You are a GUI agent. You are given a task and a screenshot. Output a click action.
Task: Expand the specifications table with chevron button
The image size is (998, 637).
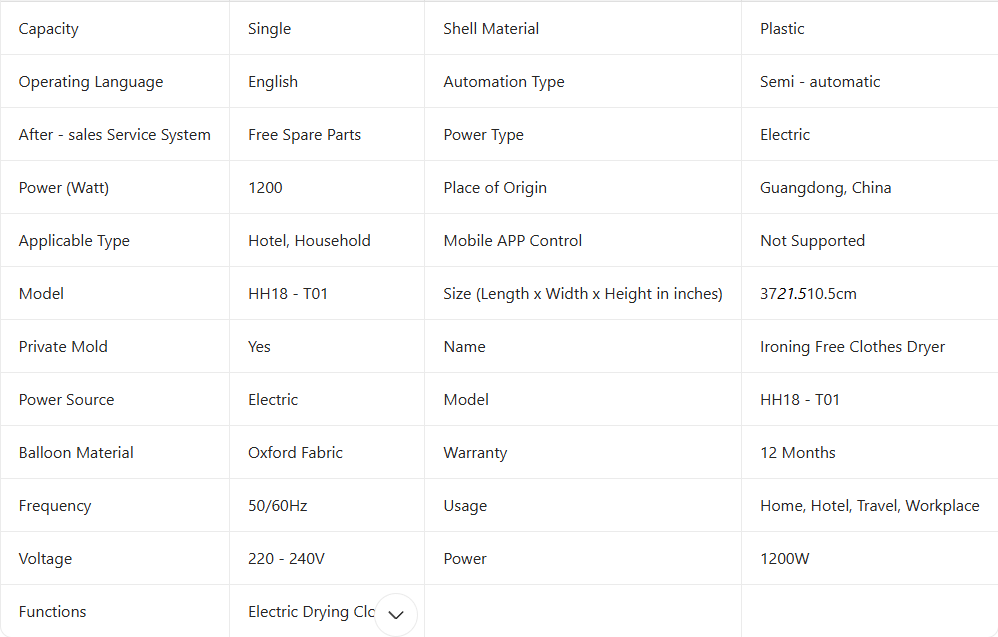coord(396,614)
